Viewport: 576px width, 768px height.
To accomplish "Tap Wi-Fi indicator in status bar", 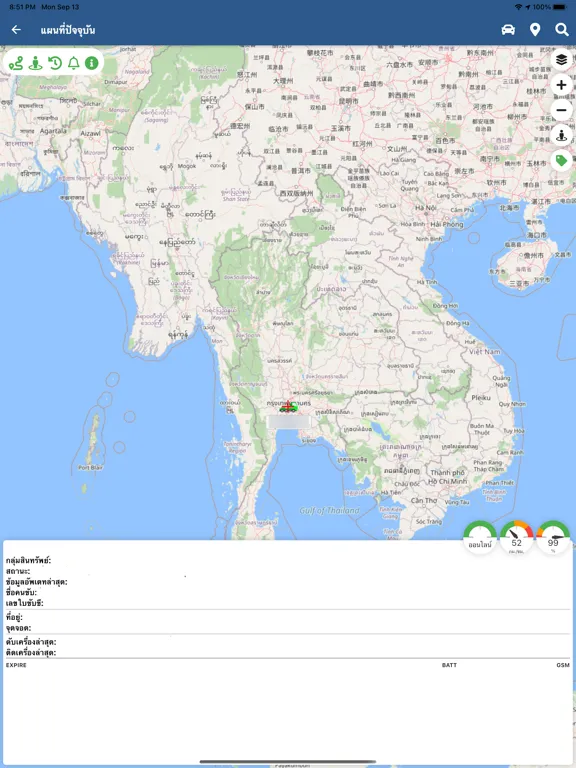I will [x=518, y=7].
